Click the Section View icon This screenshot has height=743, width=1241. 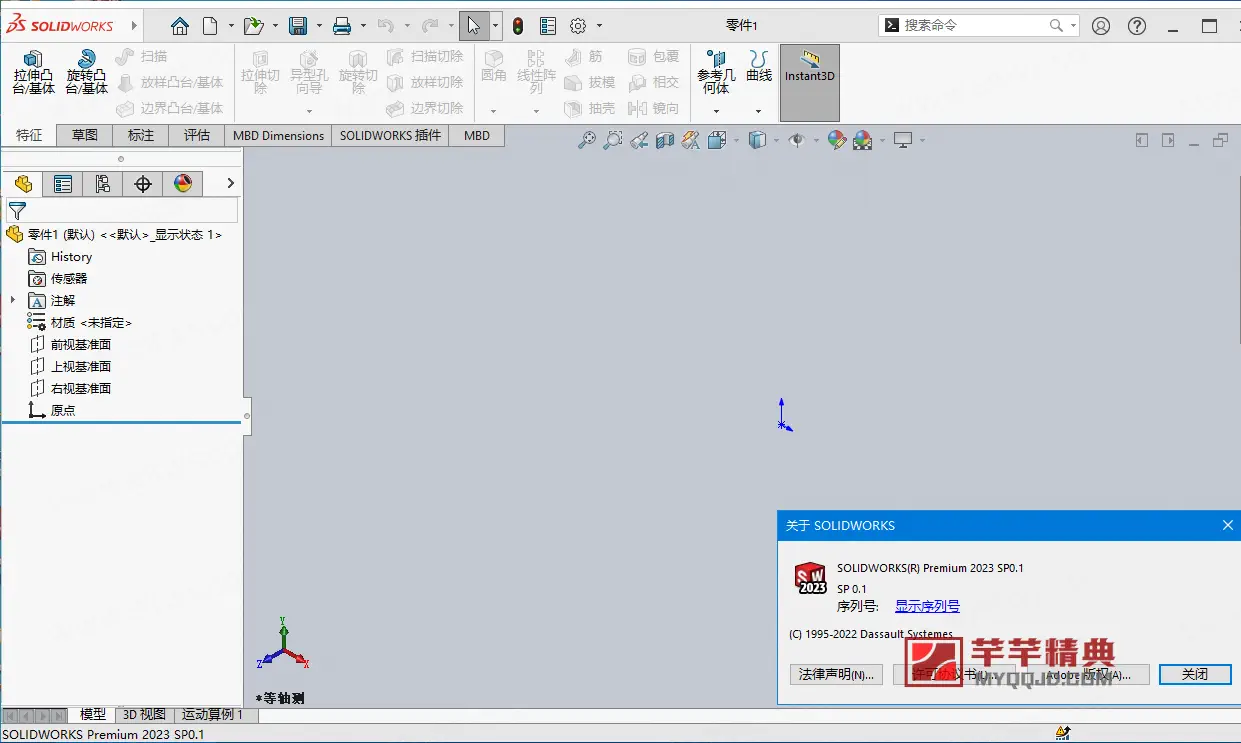665,141
